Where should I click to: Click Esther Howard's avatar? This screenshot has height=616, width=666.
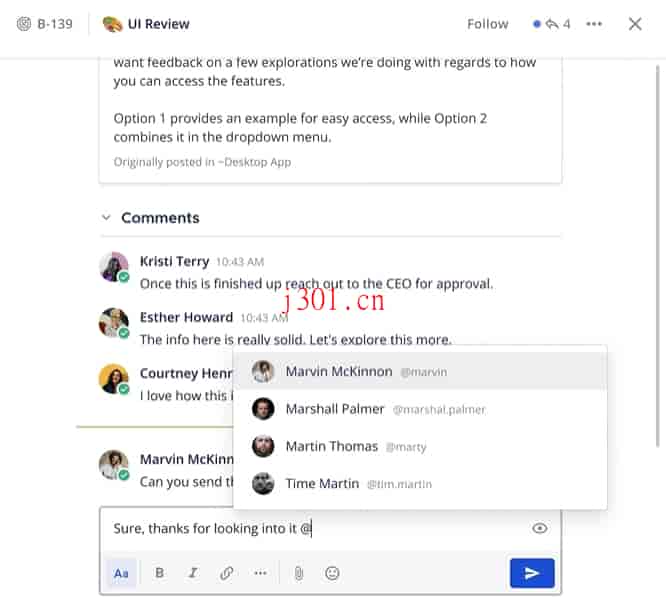click(x=114, y=323)
